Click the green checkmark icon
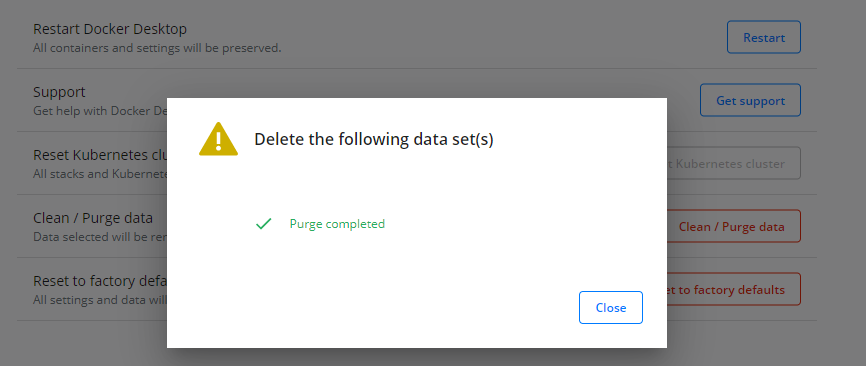 [263, 224]
